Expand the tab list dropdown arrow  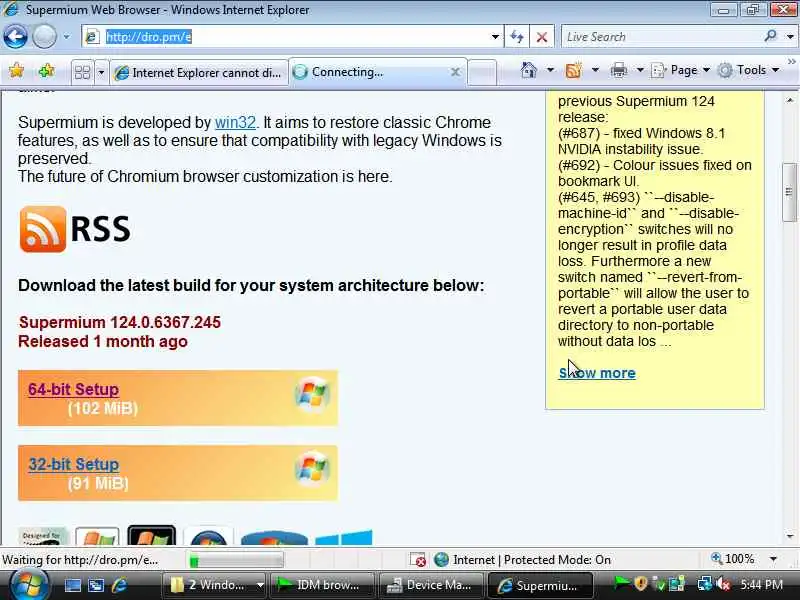(101, 72)
